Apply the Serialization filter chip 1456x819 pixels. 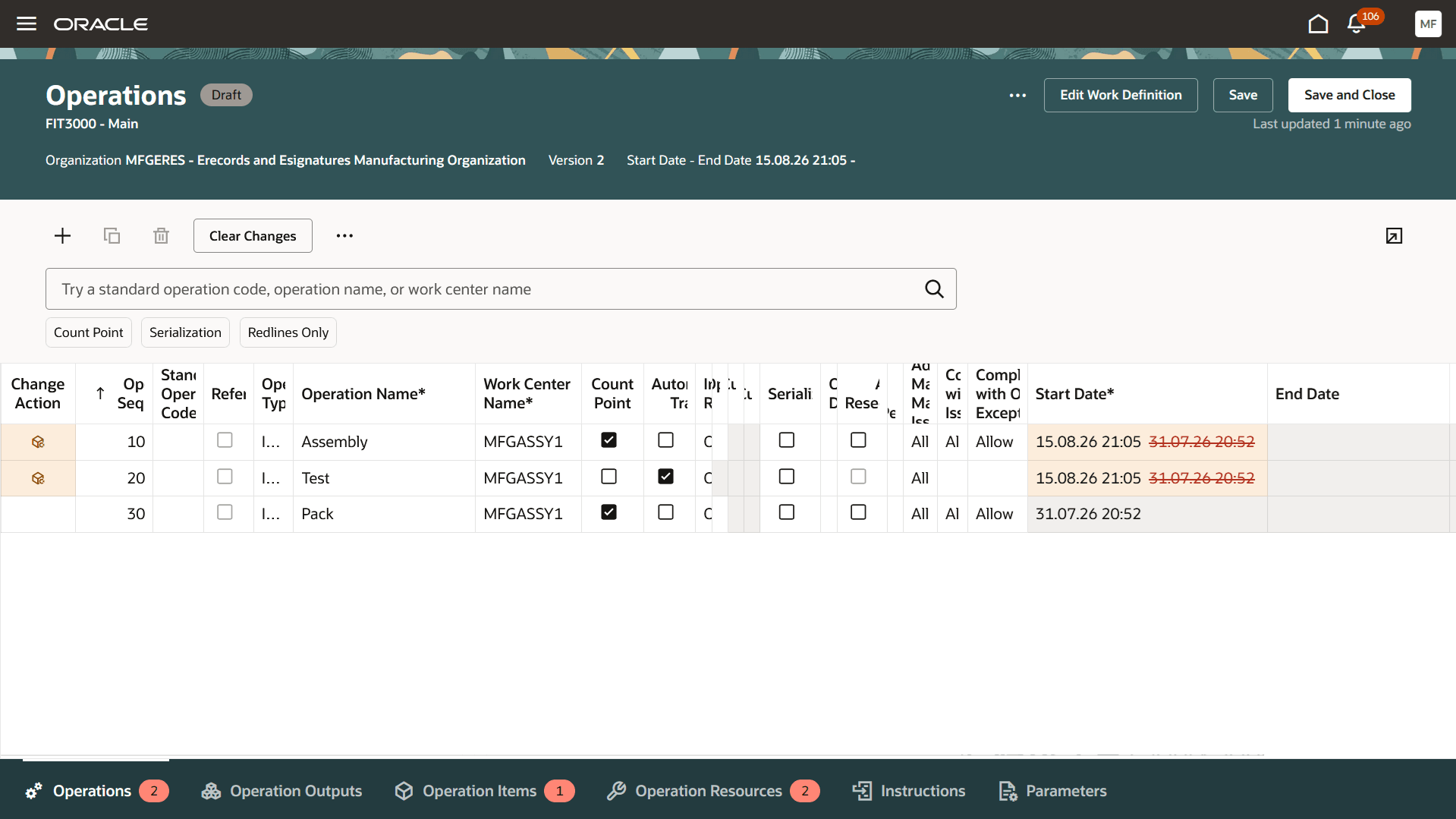coord(185,332)
